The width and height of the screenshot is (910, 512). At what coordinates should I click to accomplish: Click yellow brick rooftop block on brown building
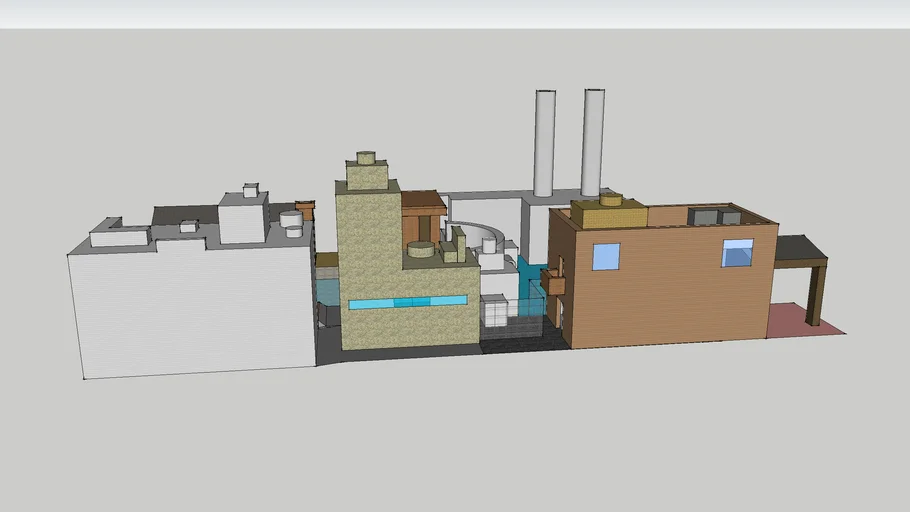coord(608,216)
